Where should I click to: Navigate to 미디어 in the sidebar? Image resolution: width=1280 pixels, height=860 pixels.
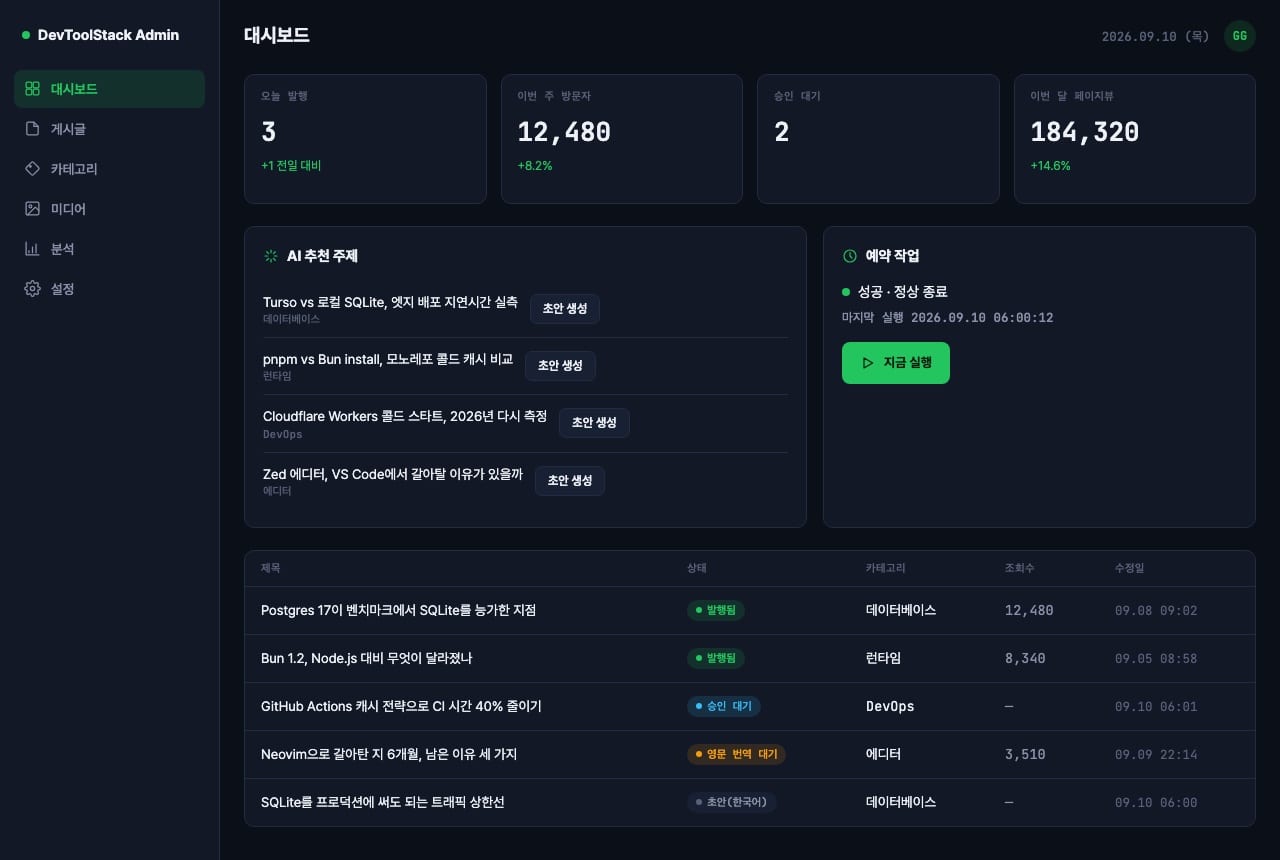110,209
